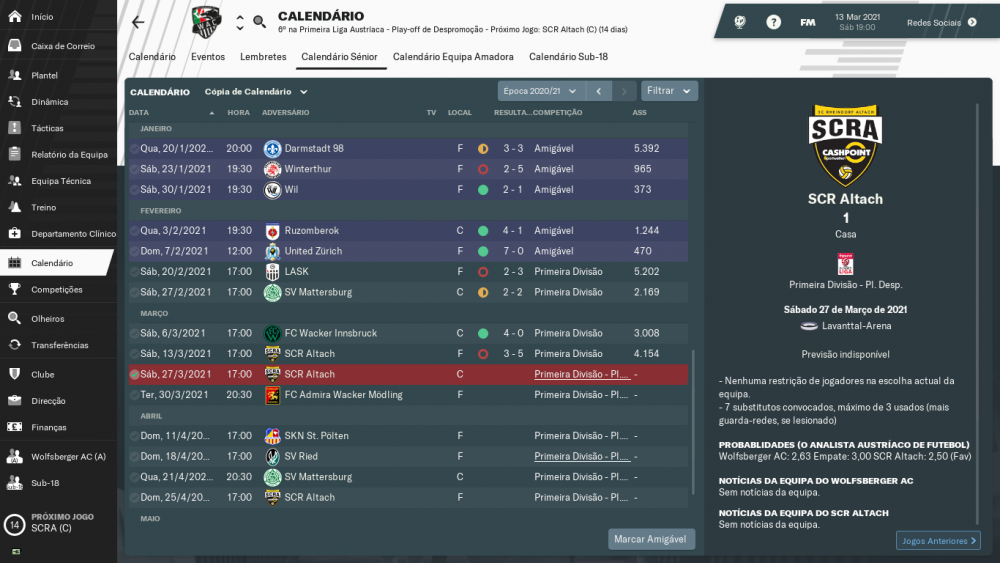The height and width of the screenshot is (563, 1000).
Task: Switch to the Eventos tab
Action: click(x=208, y=57)
